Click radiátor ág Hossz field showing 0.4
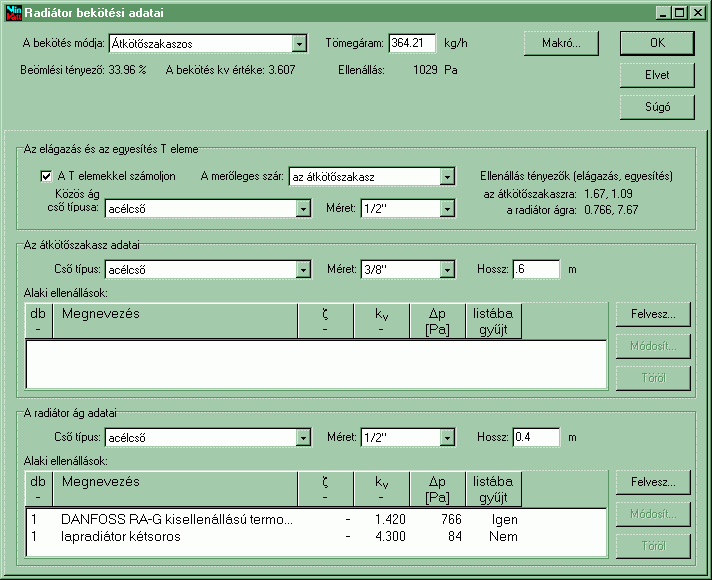This screenshot has height=580, width=712. (x=536, y=437)
